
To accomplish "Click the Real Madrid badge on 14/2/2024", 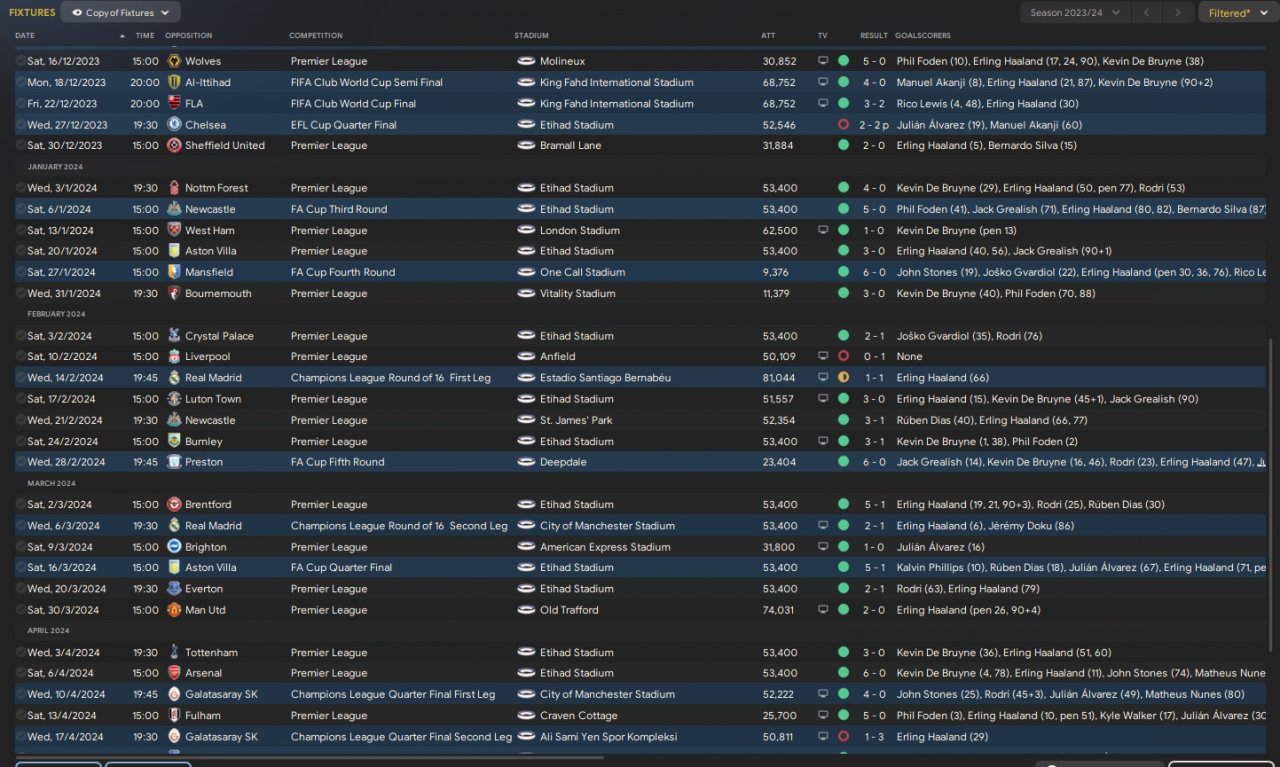I will click(x=175, y=378).
